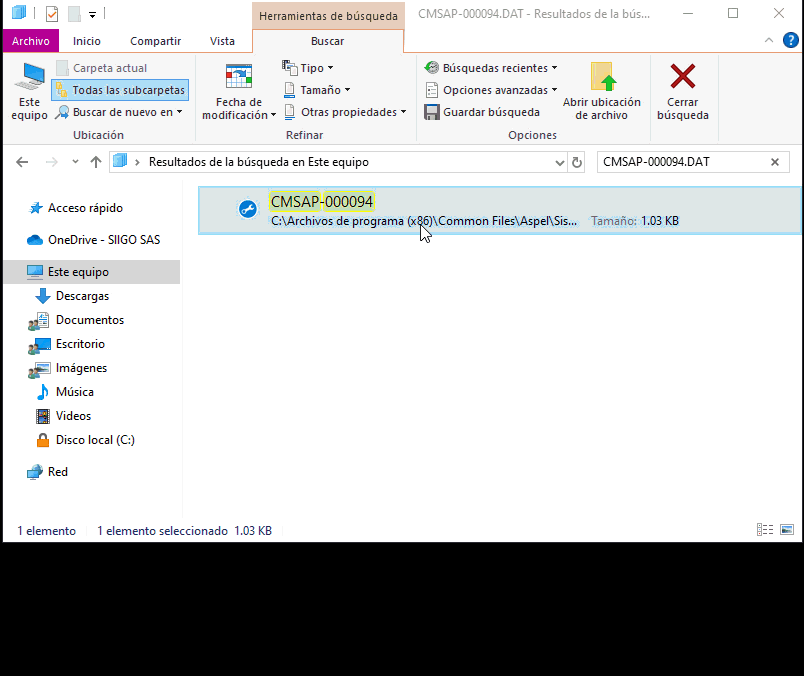The image size is (804, 676).
Task: Click the up arrow navigation button
Action: [96, 162]
